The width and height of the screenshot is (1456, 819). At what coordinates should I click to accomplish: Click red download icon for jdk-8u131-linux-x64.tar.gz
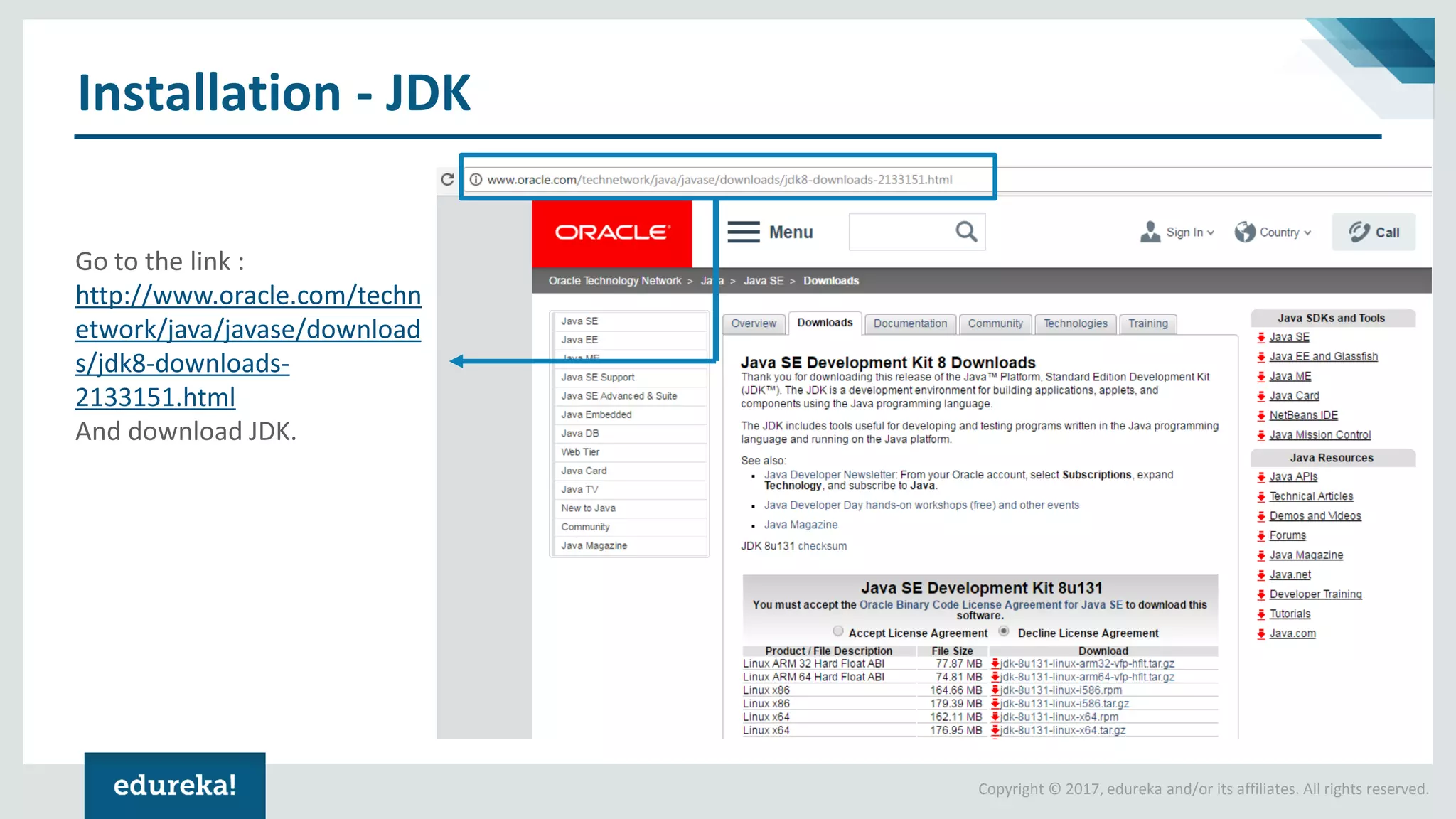point(995,730)
